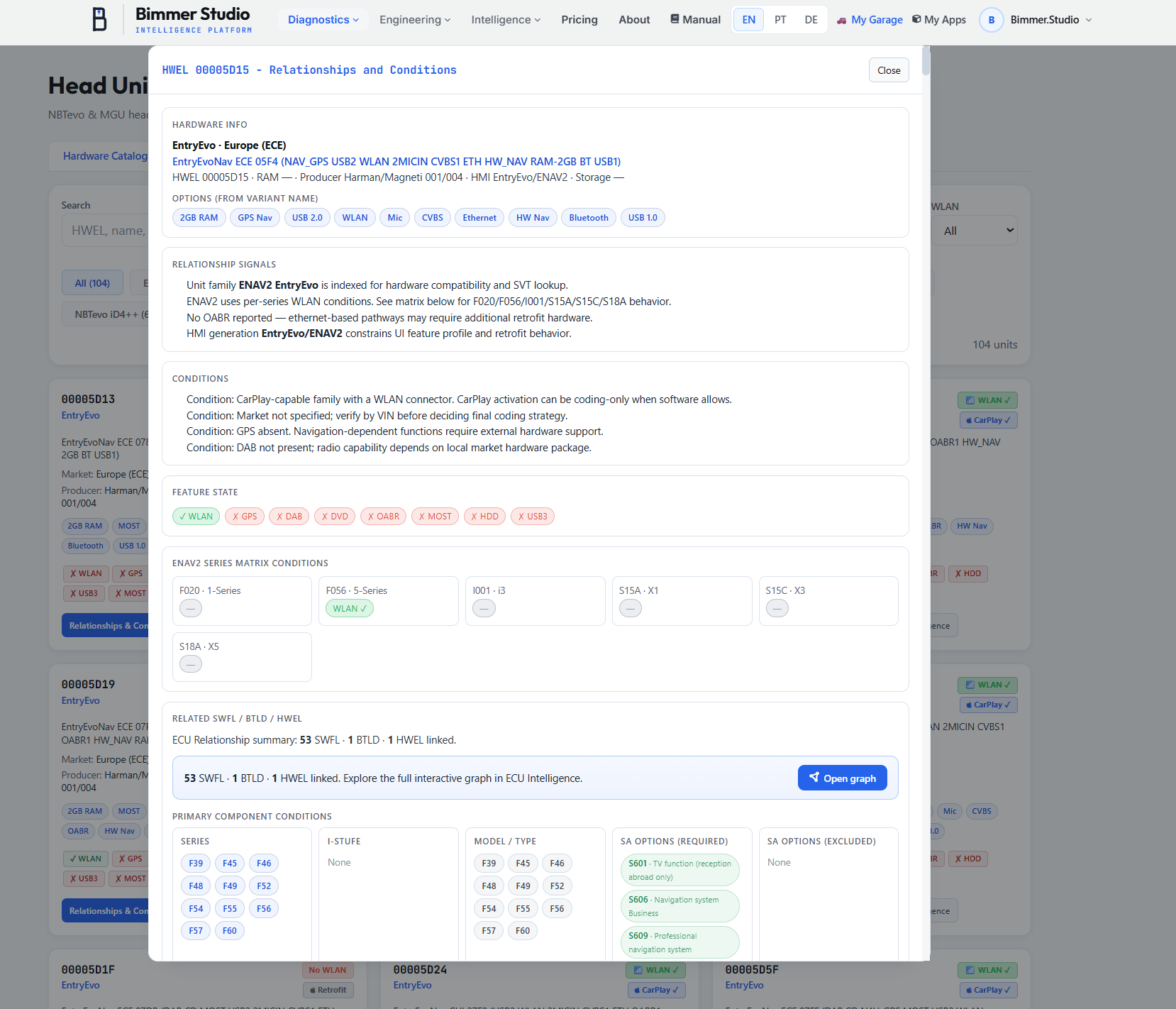The image size is (1176, 1009).
Task: Click the I001 i3 dash indicator
Action: coord(484,608)
